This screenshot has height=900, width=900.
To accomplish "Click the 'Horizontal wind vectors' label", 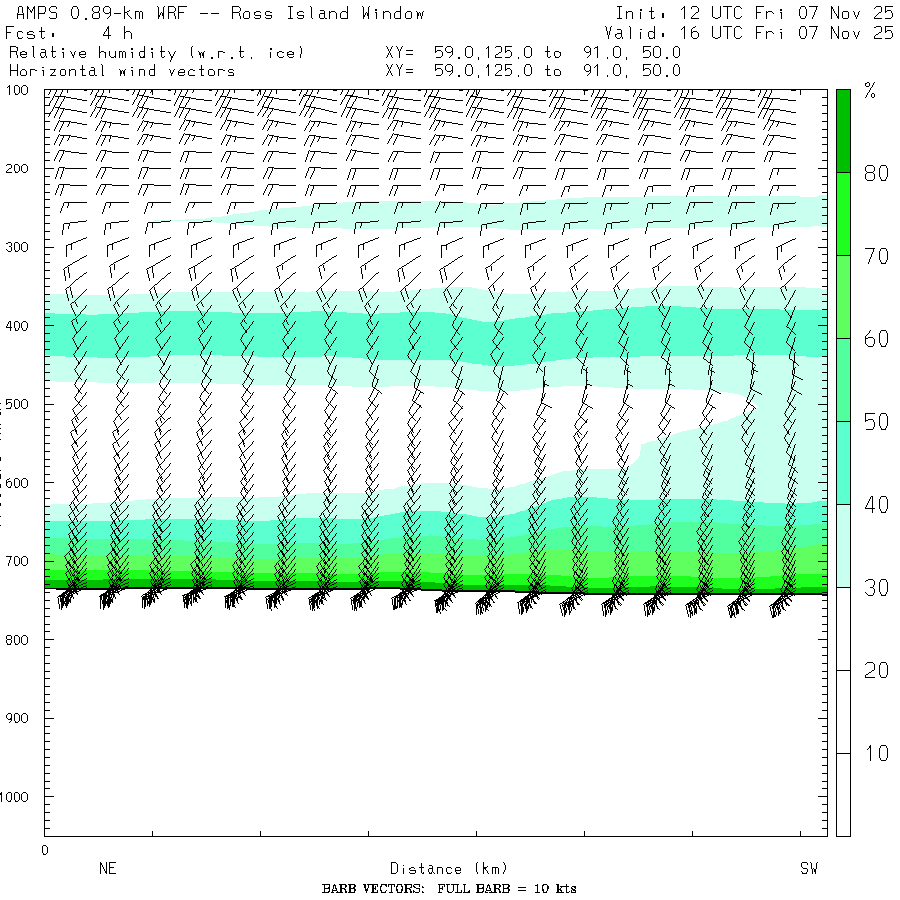I will 122,71.
